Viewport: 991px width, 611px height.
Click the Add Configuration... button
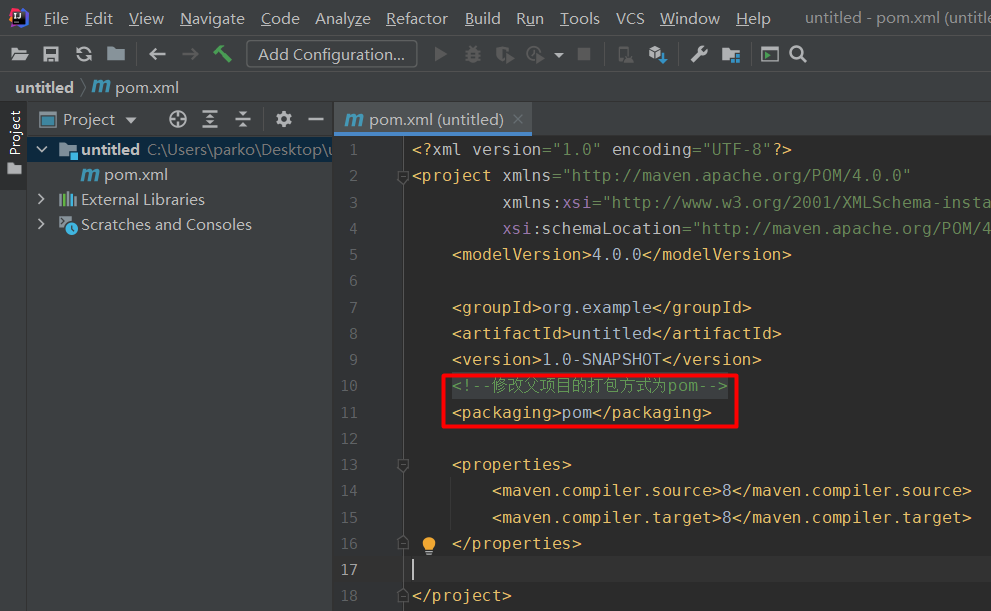click(x=332, y=54)
